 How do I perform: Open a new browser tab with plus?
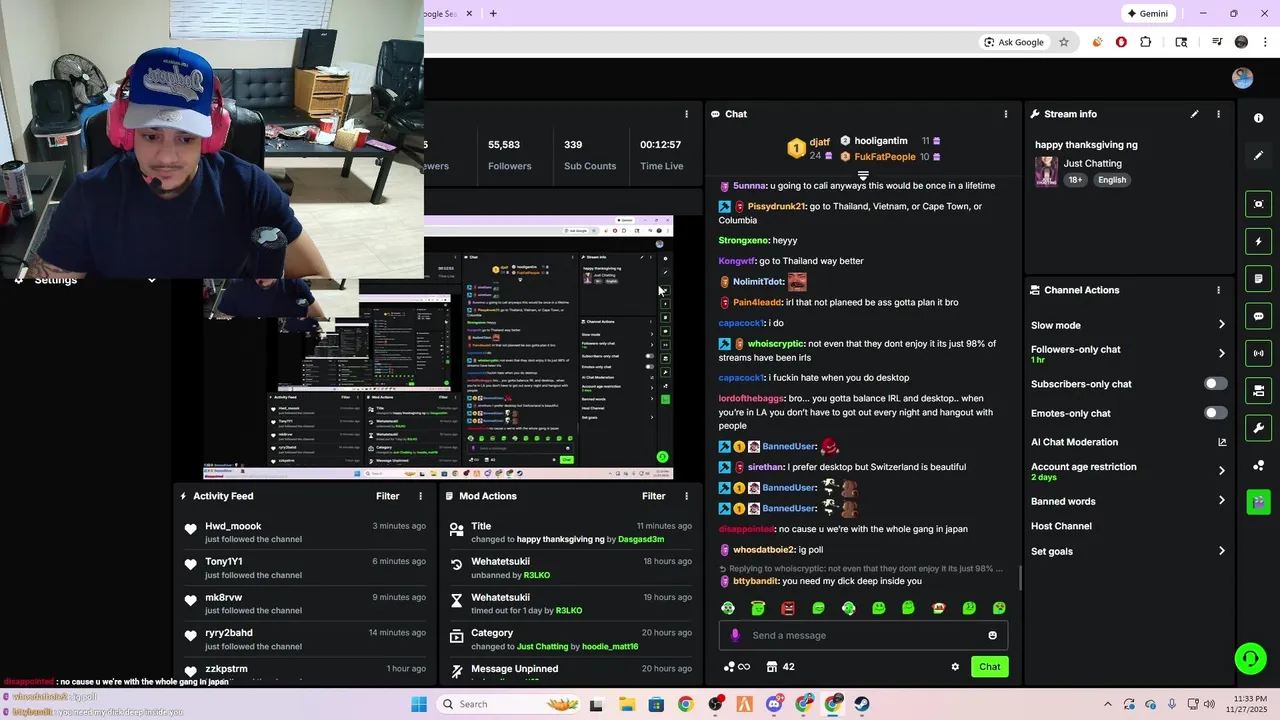pyautogui.click(x=493, y=13)
